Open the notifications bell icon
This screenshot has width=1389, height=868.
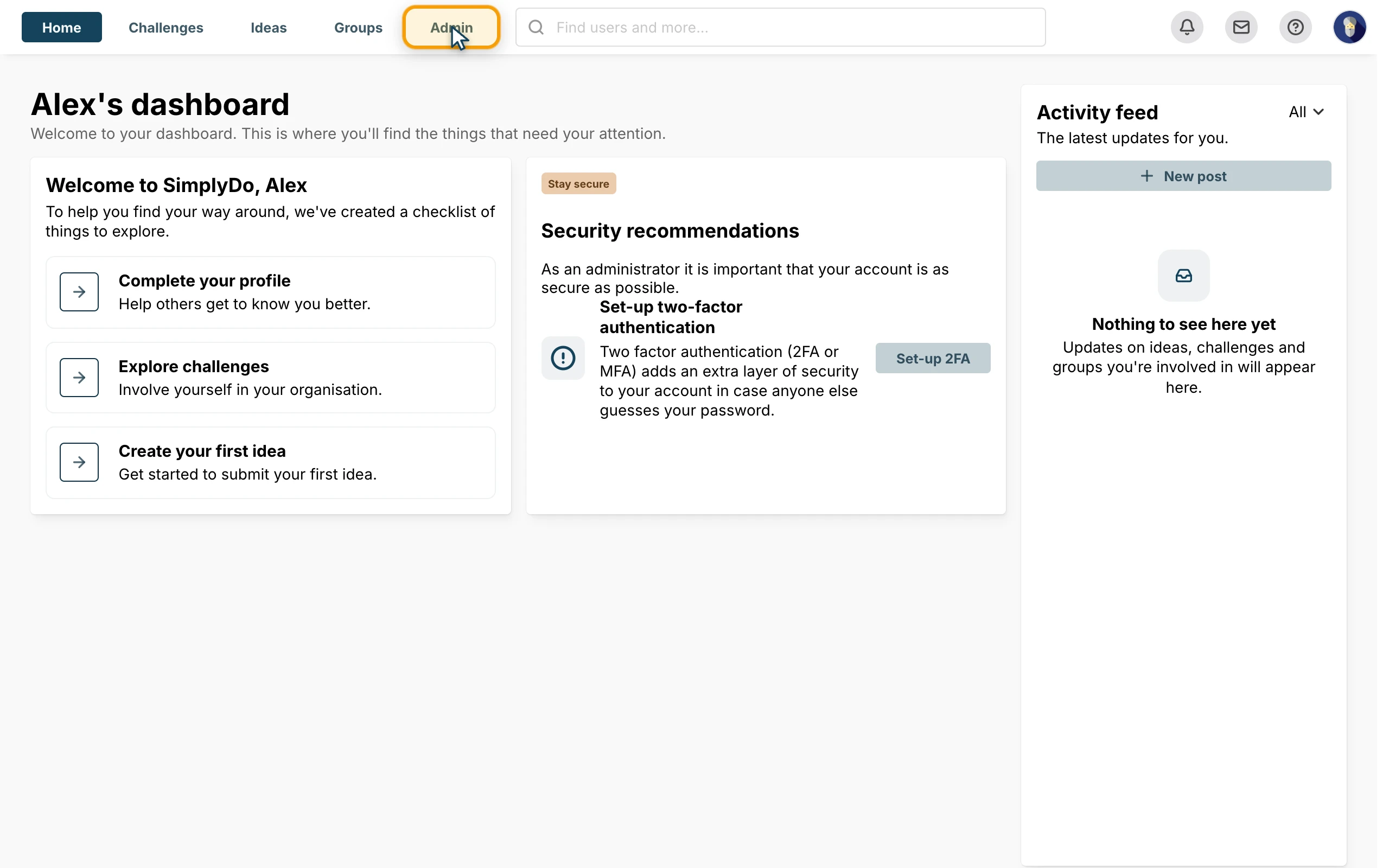point(1187,27)
